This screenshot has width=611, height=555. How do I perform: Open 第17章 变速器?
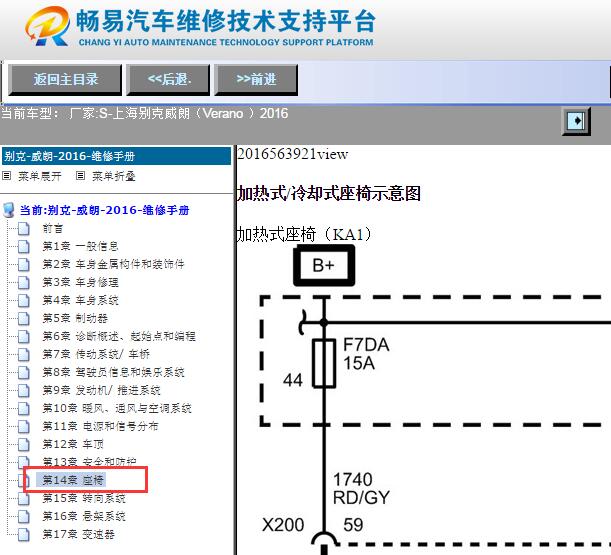(x=78, y=534)
